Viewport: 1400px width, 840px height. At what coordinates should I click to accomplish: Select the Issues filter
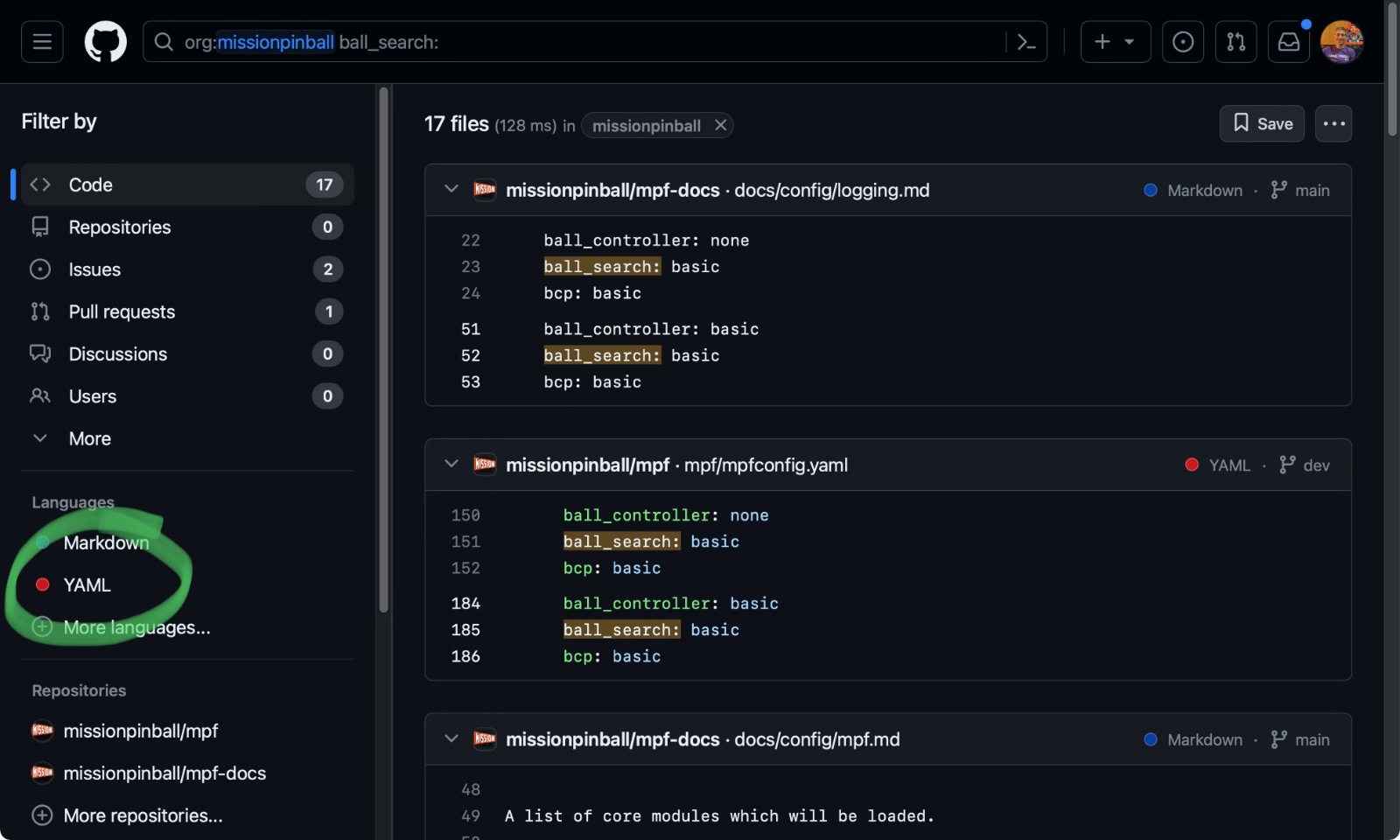click(94, 269)
